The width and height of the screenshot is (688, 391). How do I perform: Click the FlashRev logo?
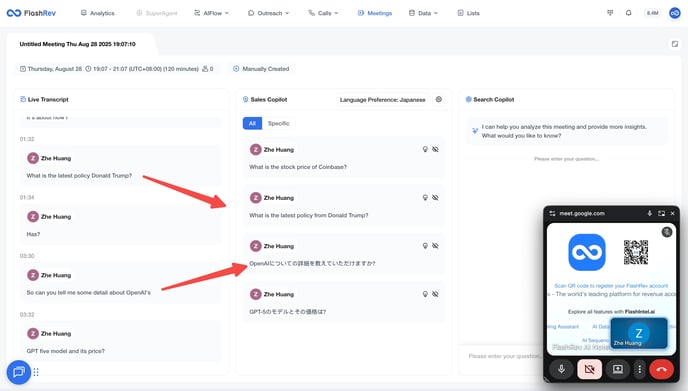pos(31,13)
